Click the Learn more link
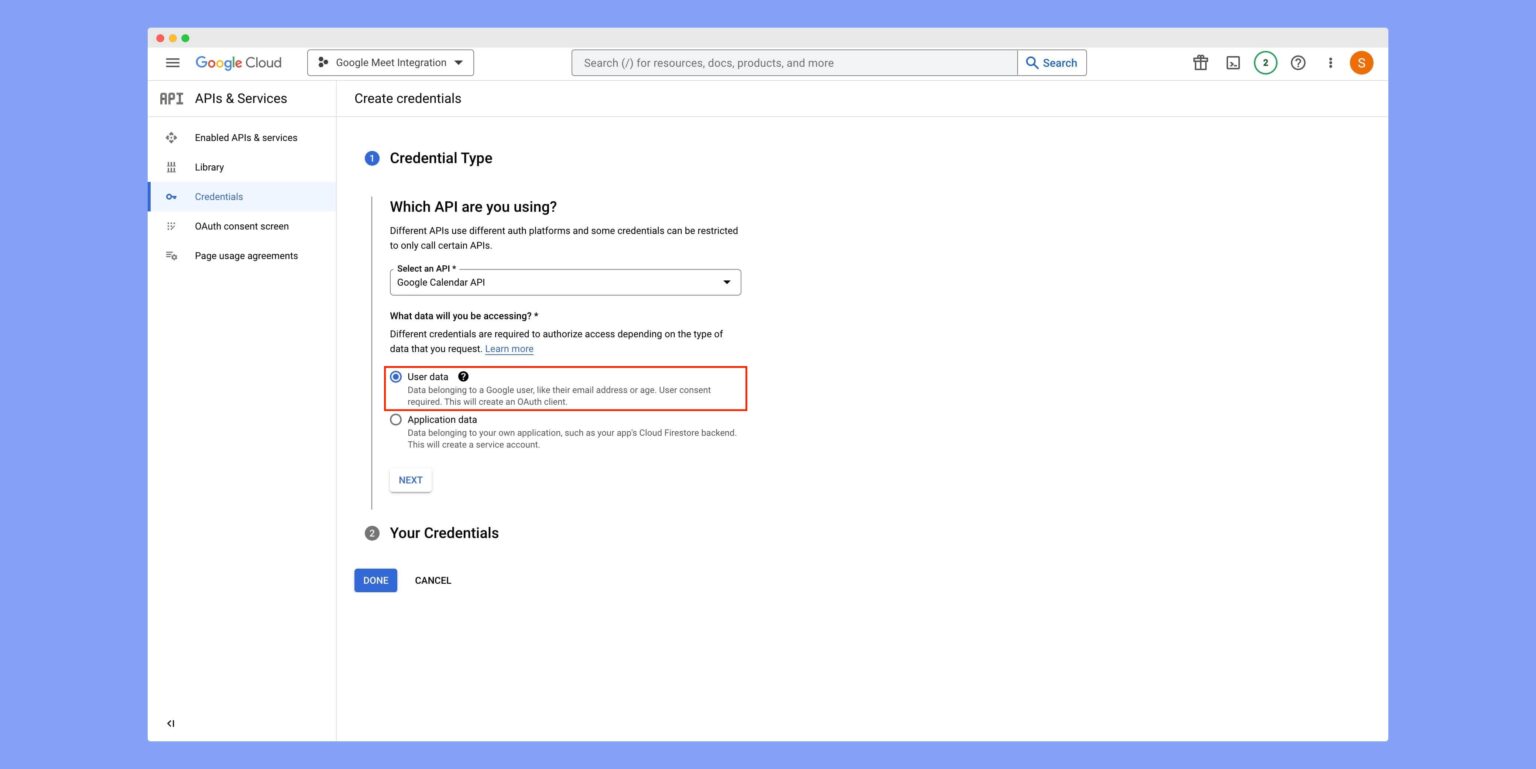Screen dimensions: 1536x769 (x=509, y=348)
